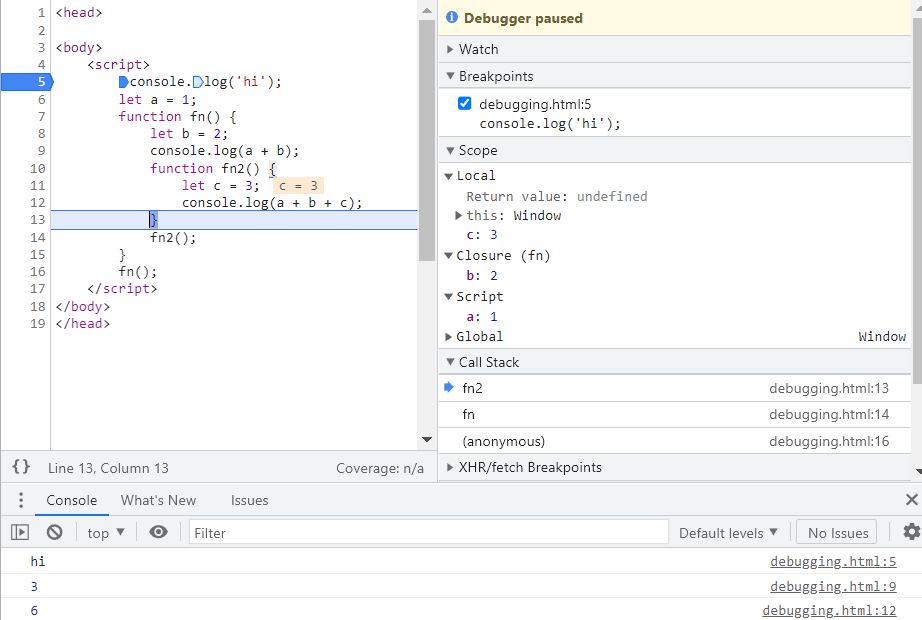Click the inline value c = 3

tap(298, 186)
